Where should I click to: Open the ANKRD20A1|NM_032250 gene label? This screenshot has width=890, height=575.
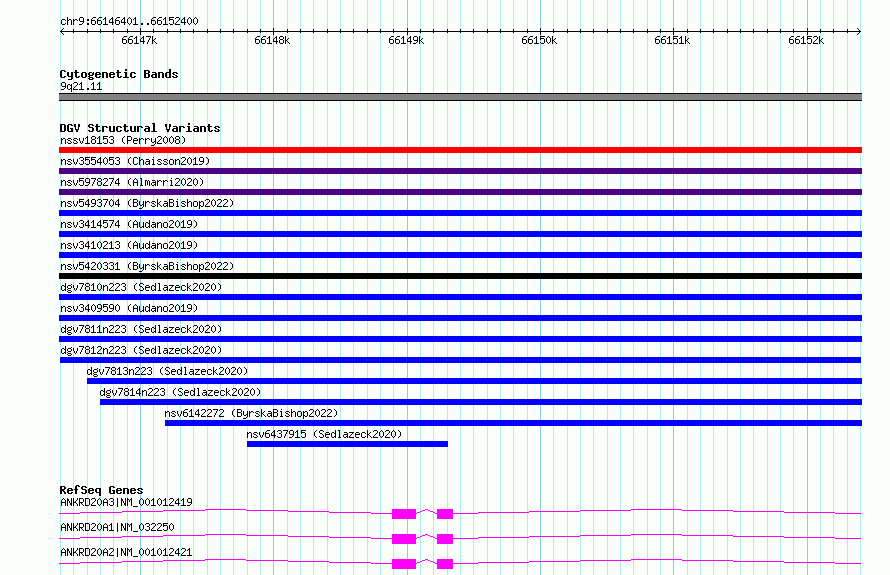click(x=117, y=527)
